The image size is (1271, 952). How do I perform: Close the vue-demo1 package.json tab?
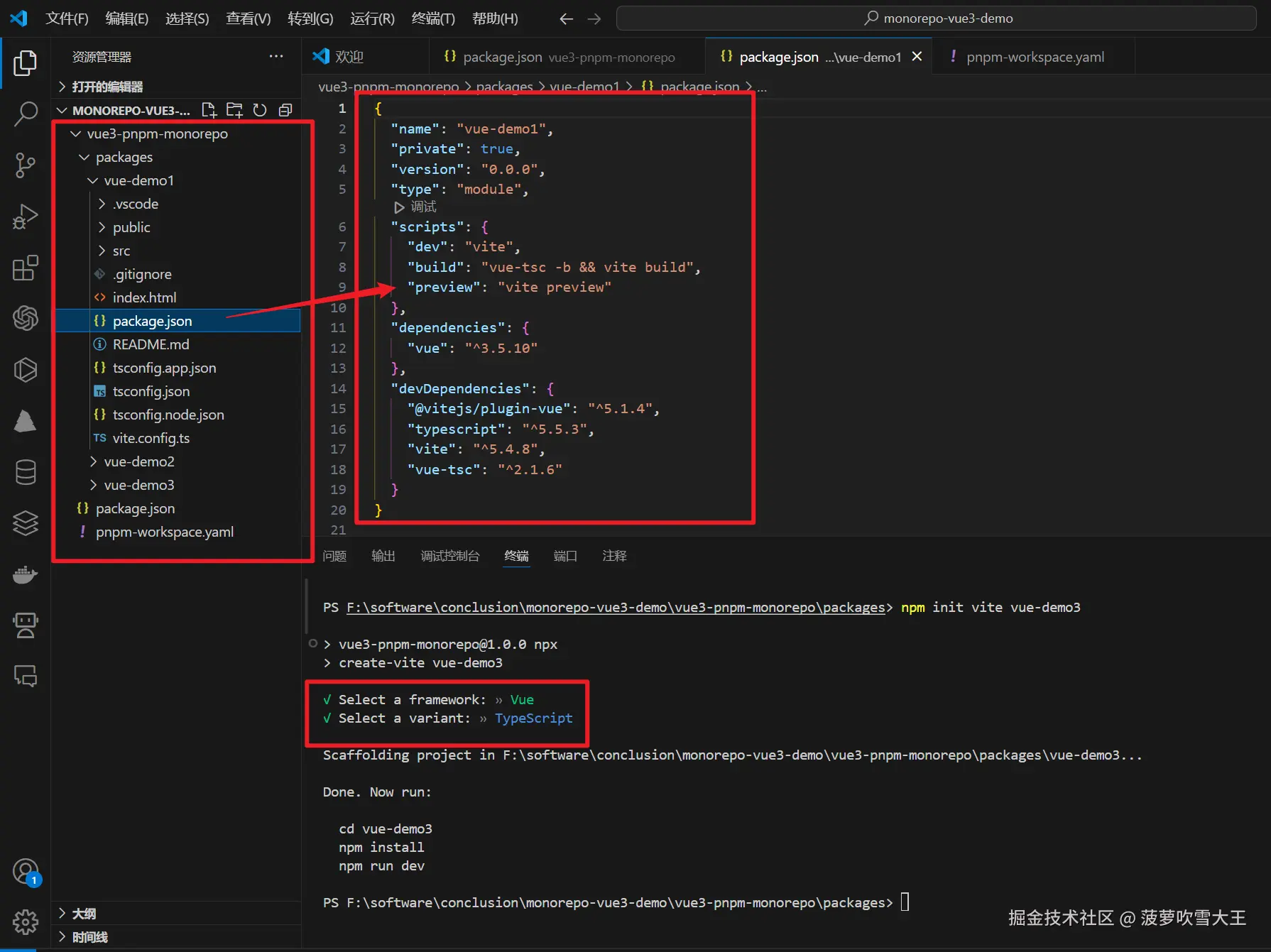click(917, 57)
